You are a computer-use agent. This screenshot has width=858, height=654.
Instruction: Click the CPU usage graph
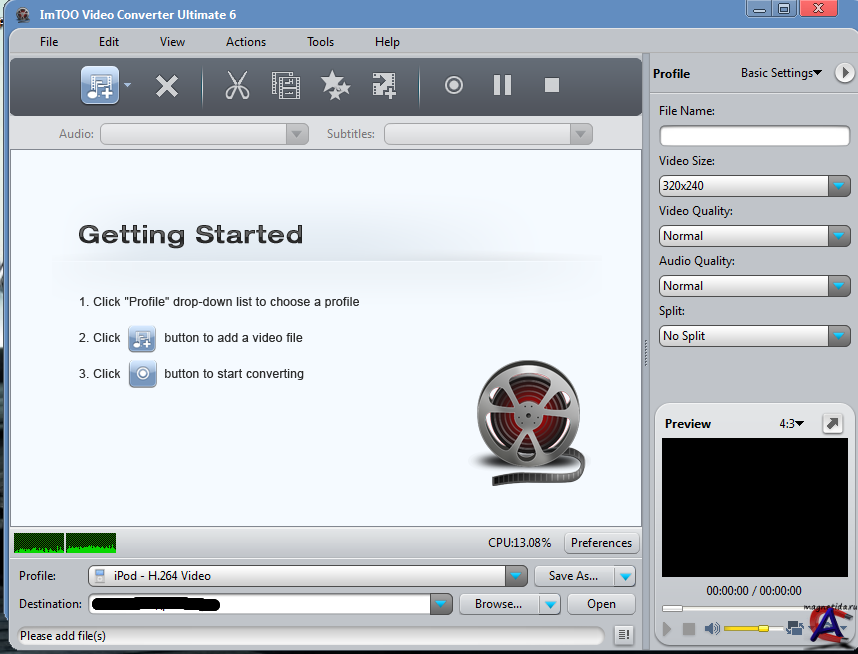[x=65, y=543]
